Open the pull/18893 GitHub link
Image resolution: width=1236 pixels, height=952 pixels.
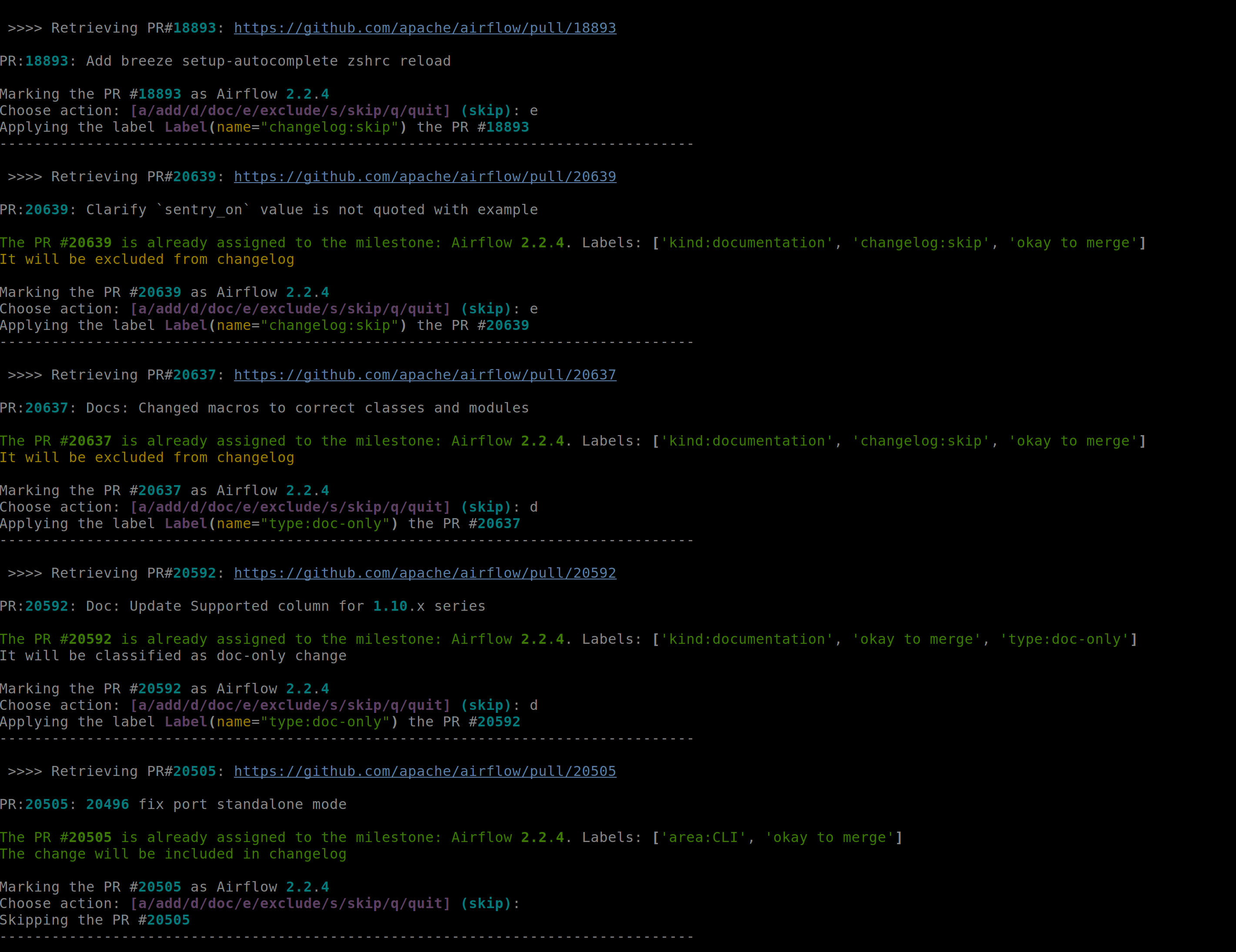click(424, 28)
